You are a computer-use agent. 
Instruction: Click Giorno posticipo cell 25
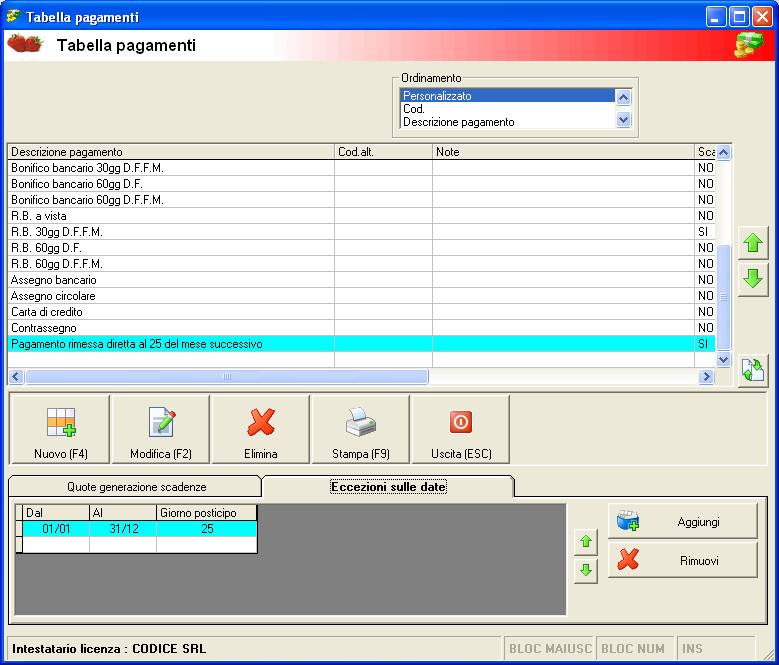point(207,529)
